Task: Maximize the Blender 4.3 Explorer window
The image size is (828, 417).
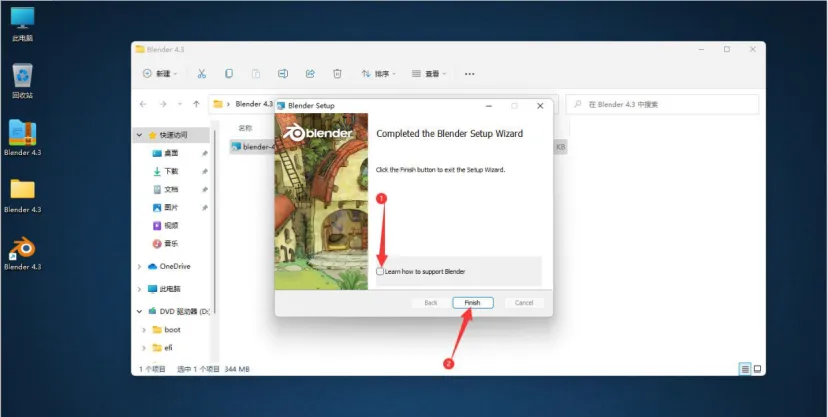Action: tap(727, 49)
